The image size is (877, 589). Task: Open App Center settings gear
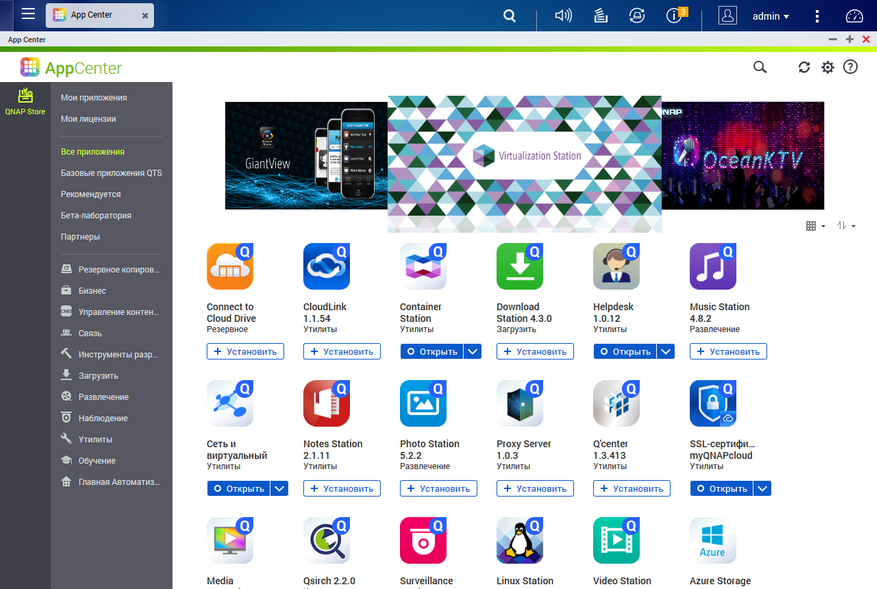(x=827, y=67)
